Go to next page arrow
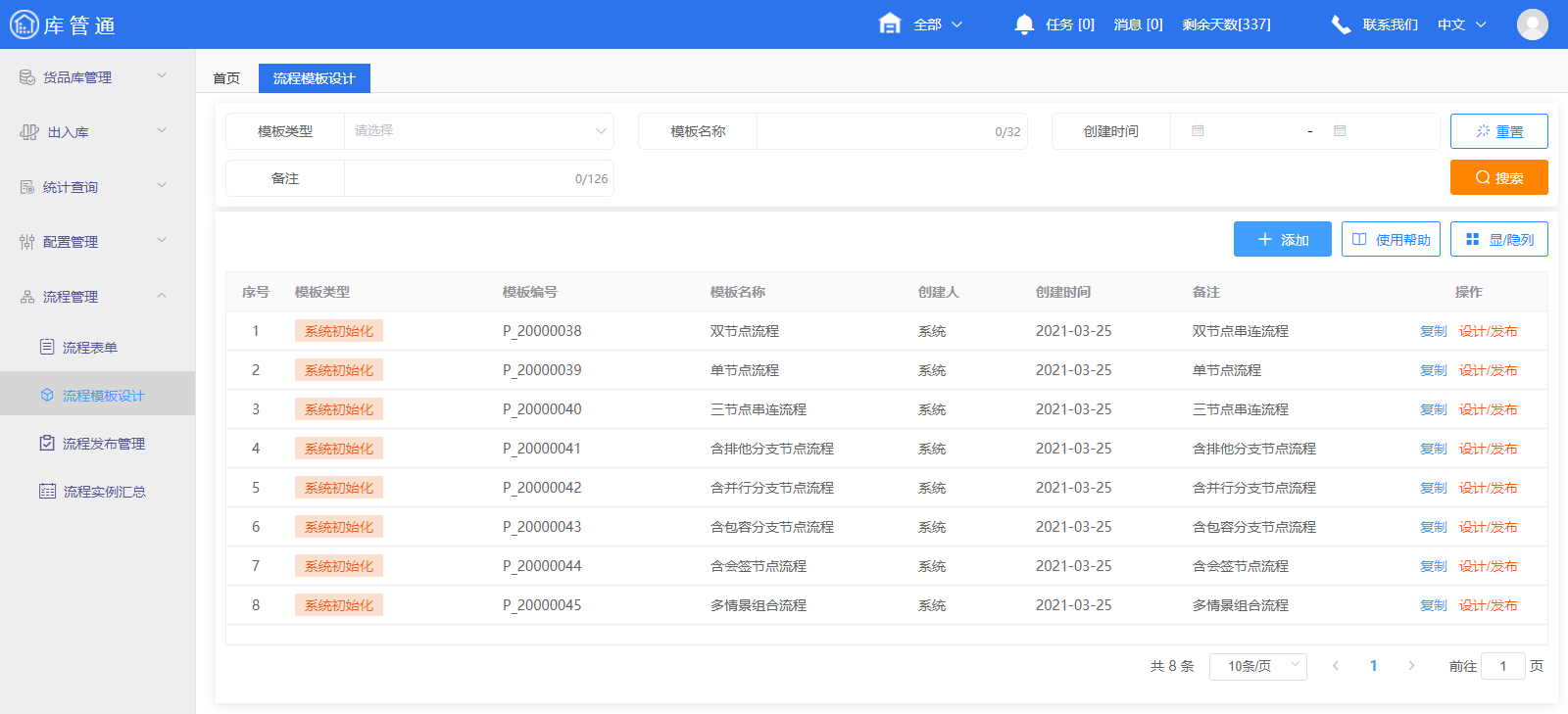This screenshot has height=714, width=1568. click(x=1411, y=666)
